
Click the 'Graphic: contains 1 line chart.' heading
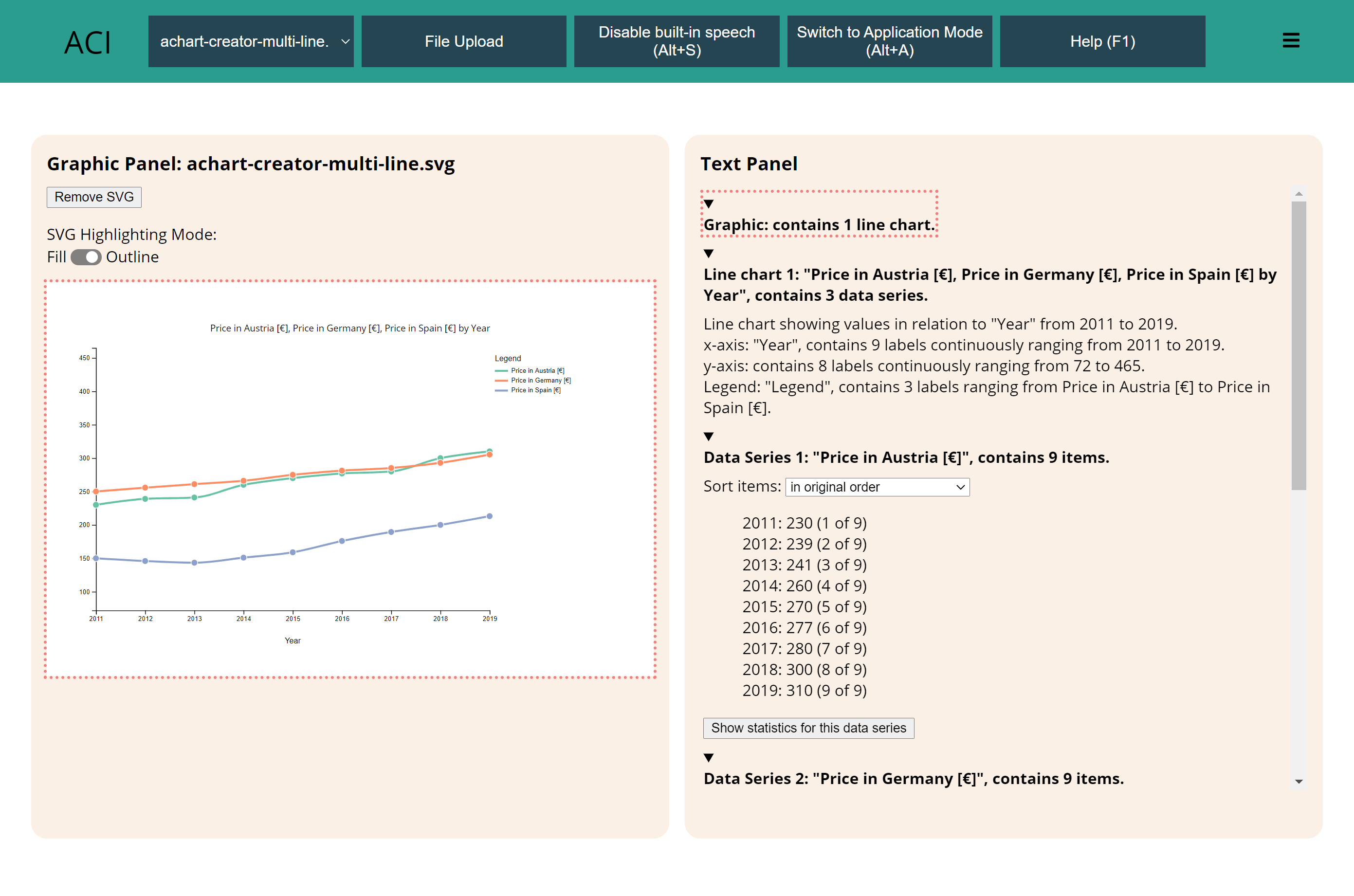[819, 225]
